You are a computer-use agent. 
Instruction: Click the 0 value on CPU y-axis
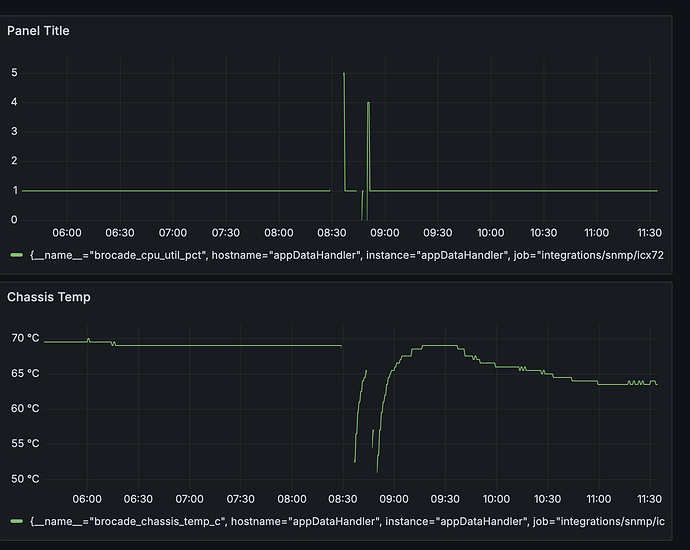pos(14,220)
